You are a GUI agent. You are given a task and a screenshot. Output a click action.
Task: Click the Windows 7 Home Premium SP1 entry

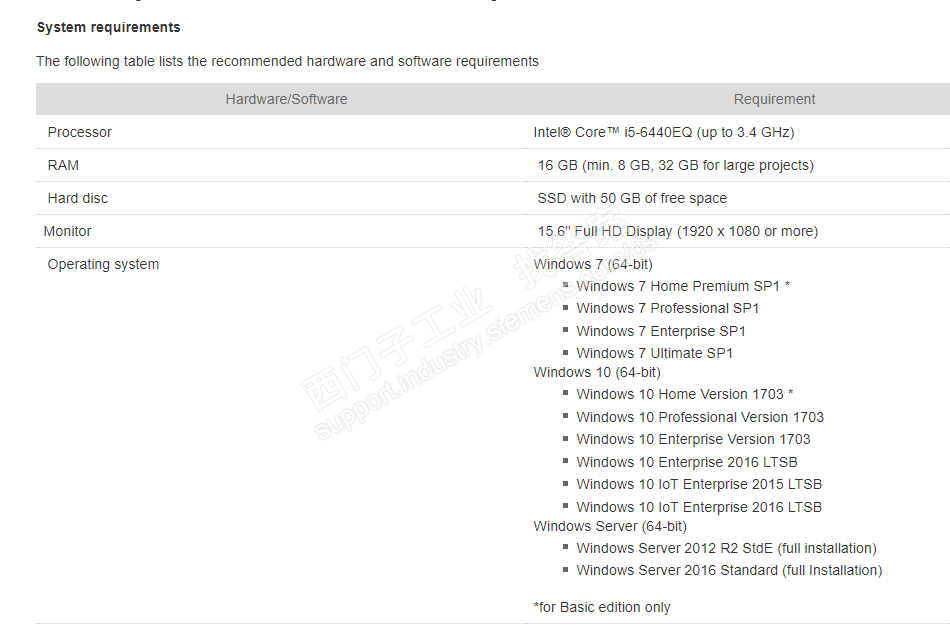click(683, 286)
